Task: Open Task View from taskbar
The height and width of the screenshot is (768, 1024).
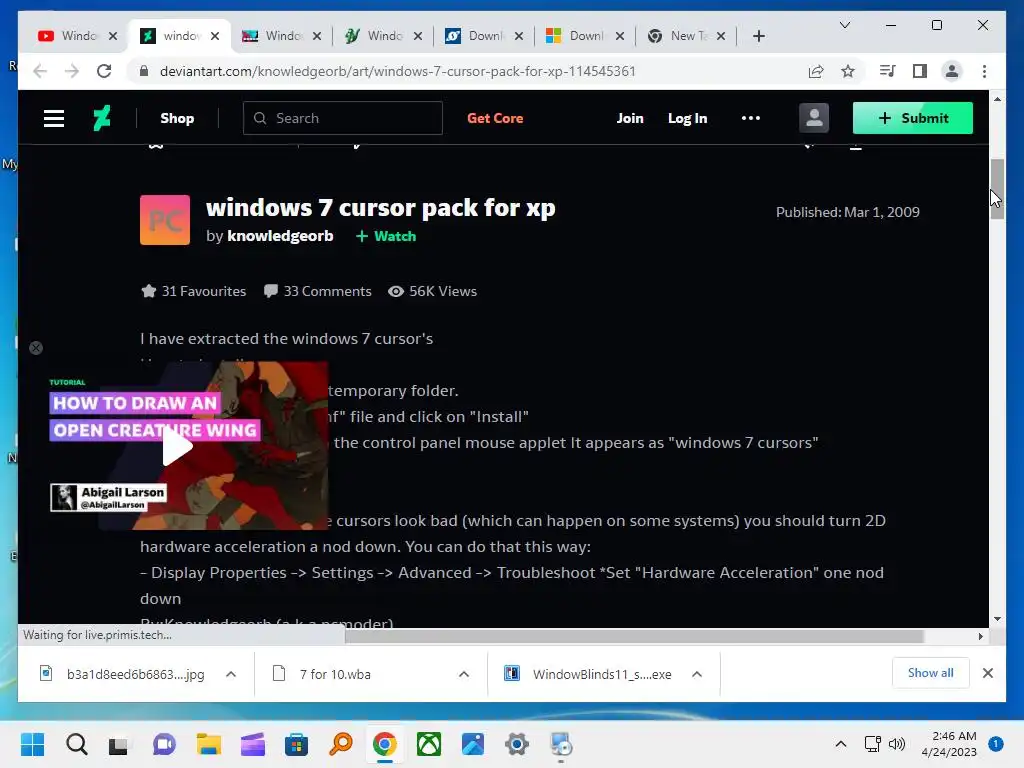Action: (x=118, y=744)
